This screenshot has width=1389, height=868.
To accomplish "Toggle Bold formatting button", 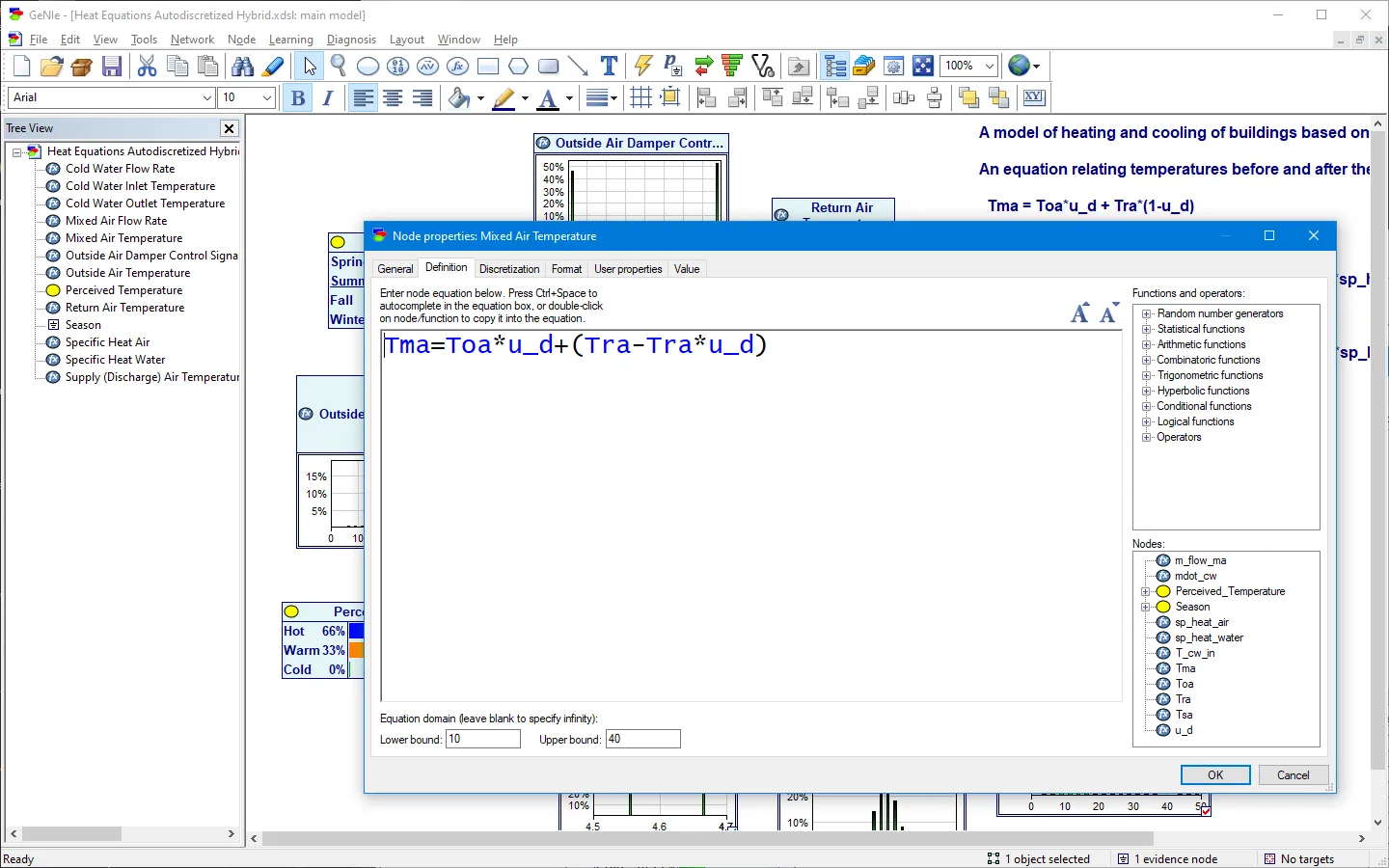I will pos(298,97).
